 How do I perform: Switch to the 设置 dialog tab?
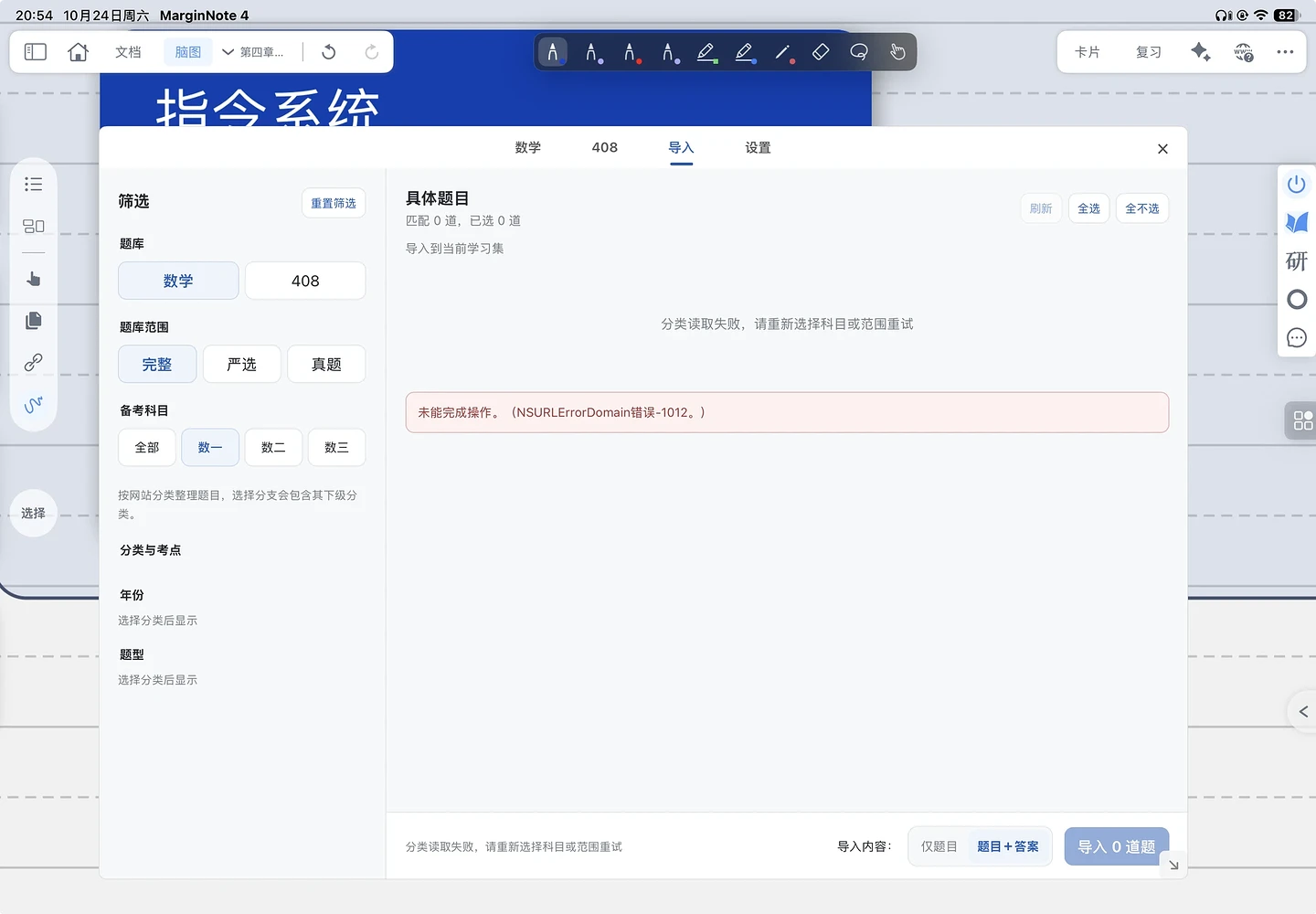pyautogui.click(x=758, y=147)
